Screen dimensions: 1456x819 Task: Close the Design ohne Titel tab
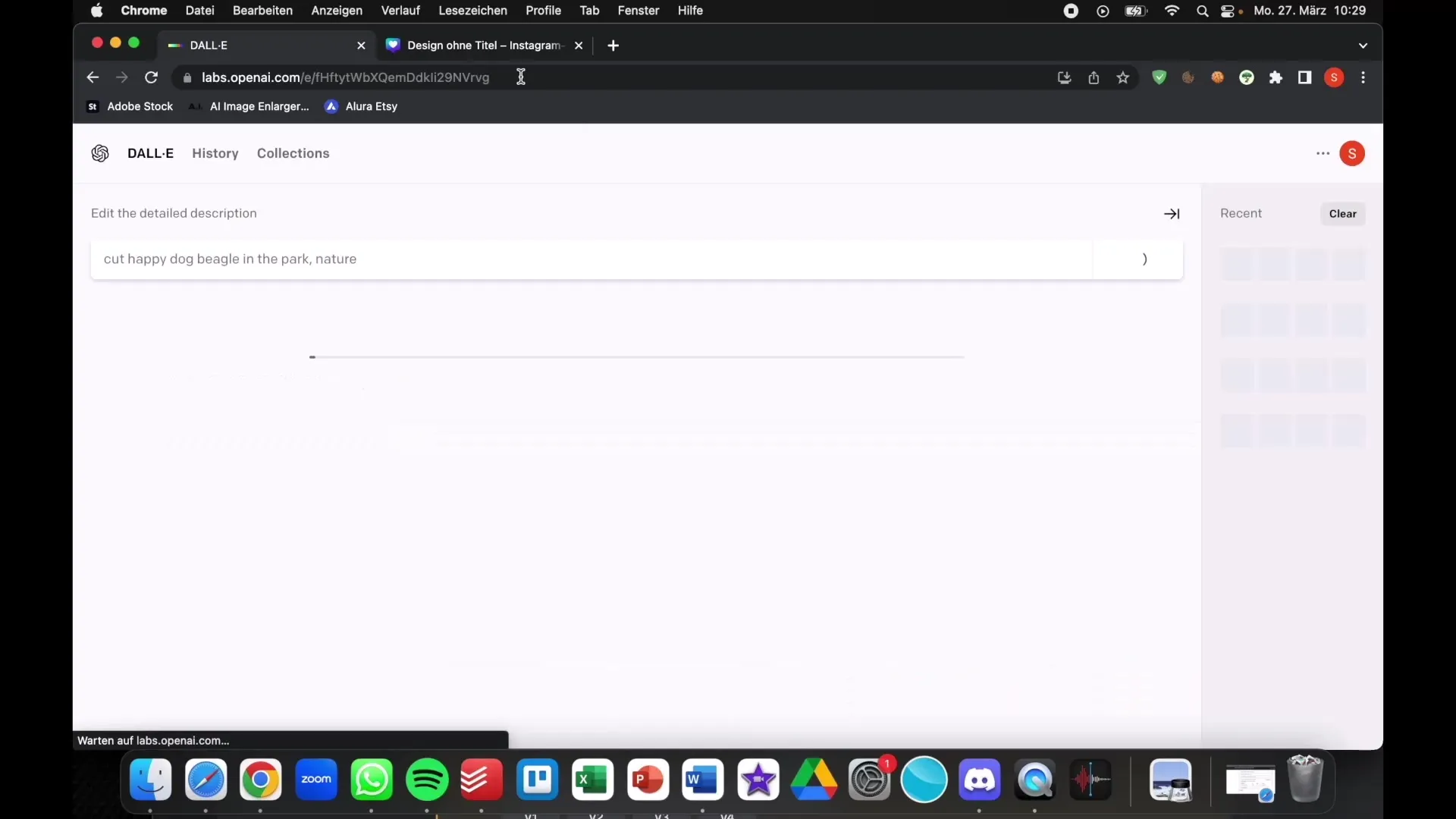click(x=579, y=45)
